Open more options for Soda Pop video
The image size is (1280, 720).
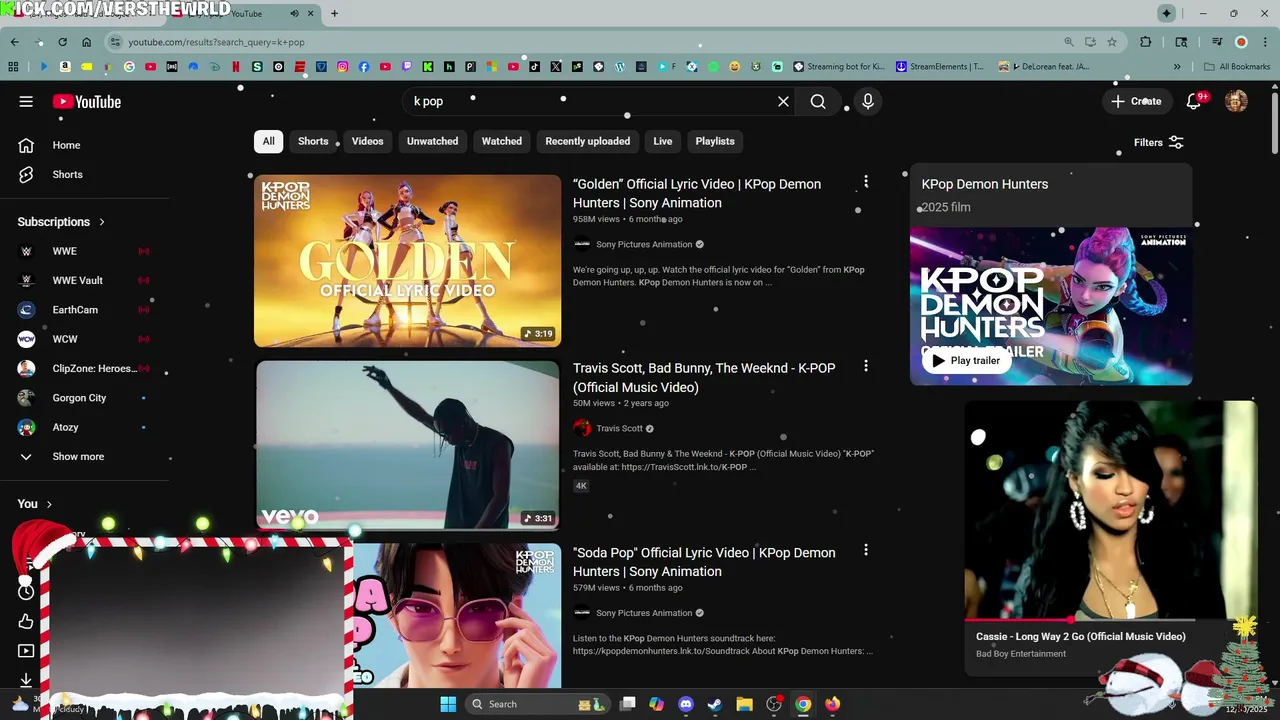[x=866, y=550]
